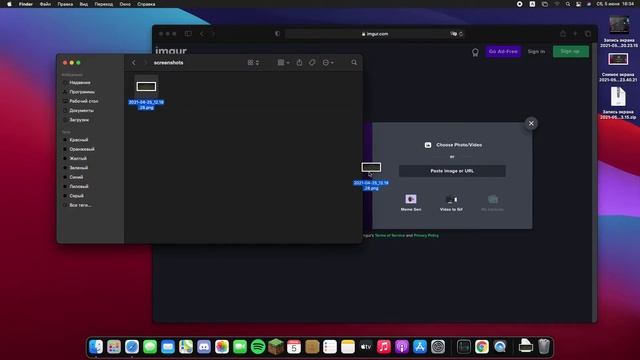Open Spotlight search in the menu bar
The image size is (640, 360).
(568, 4)
